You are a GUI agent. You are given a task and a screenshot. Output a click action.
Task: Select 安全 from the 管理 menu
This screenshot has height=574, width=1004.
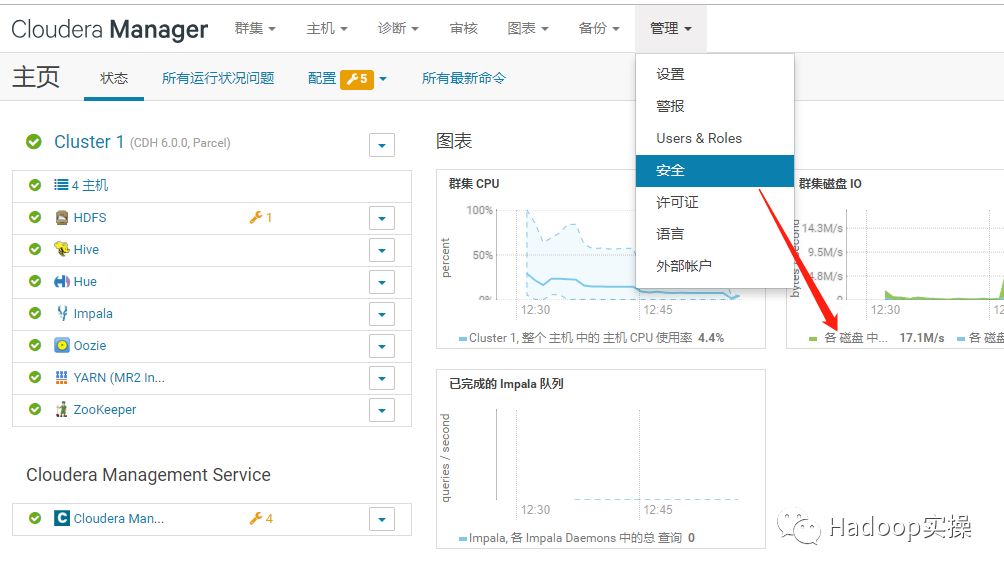click(x=670, y=170)
